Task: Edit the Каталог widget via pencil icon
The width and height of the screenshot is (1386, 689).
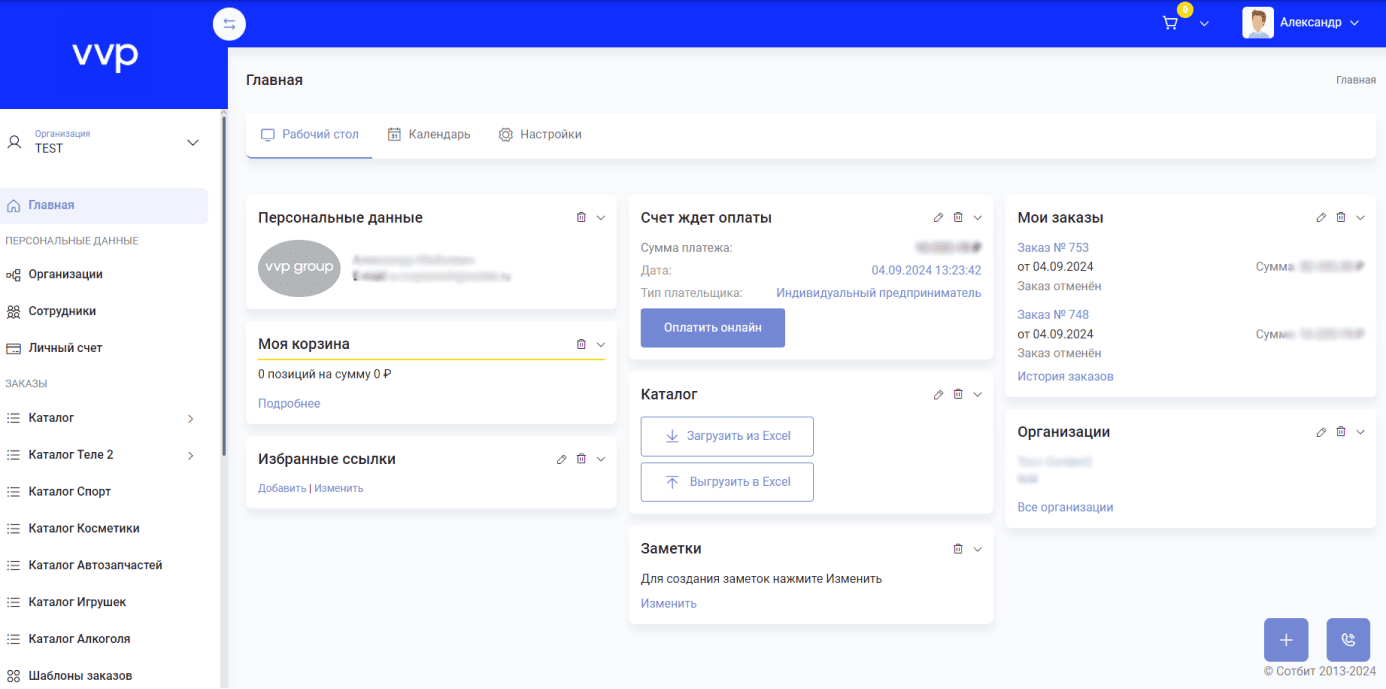Action: [x=938, y=395]
